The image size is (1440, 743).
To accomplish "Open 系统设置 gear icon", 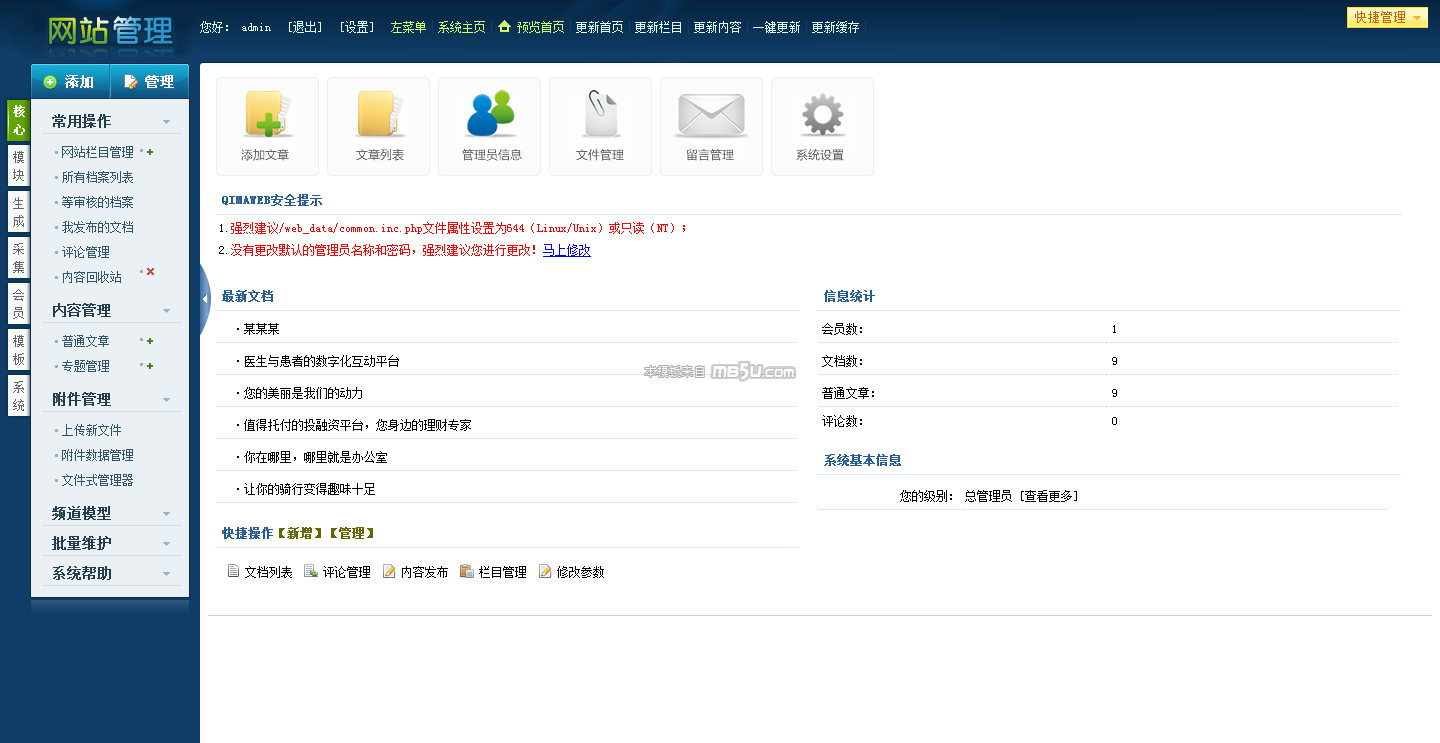I will (822, 126).
